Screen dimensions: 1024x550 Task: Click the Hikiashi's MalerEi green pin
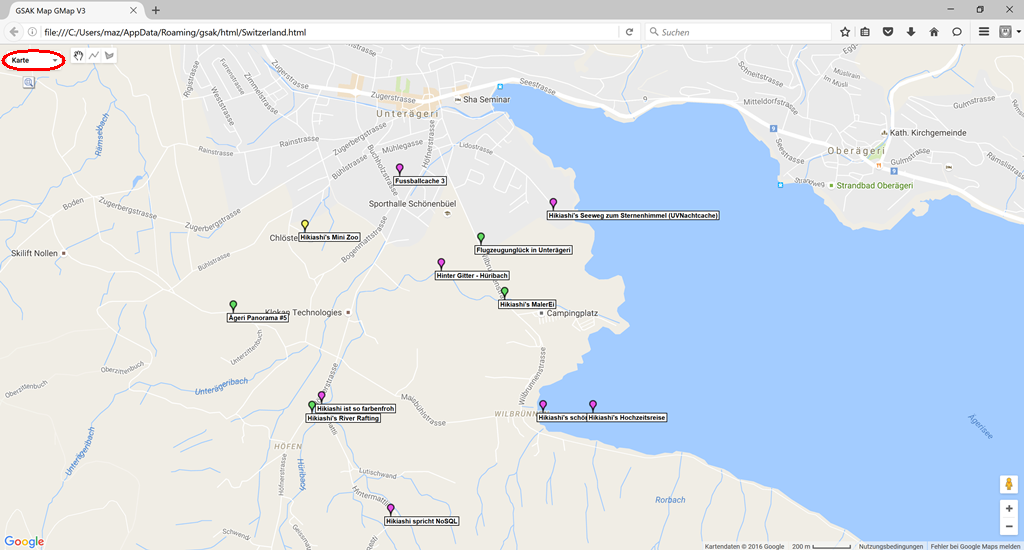tap(504, 292)
